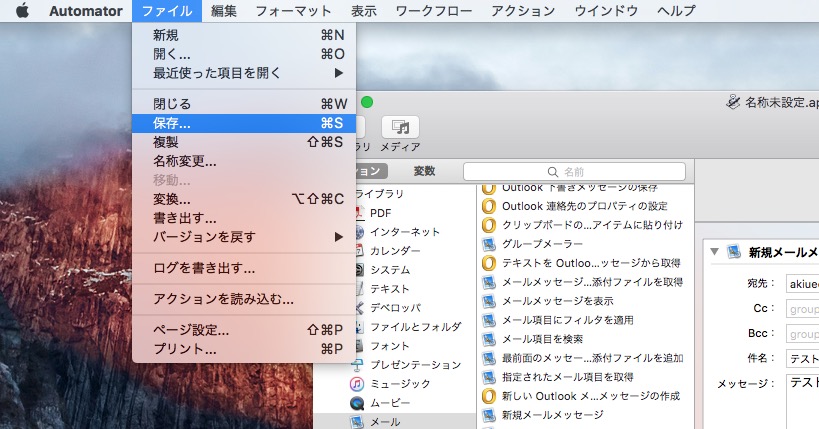819x429 pixels.
Task: Click メール項目にフィルタを適用 action icon
Action: [x=488, y=320]
